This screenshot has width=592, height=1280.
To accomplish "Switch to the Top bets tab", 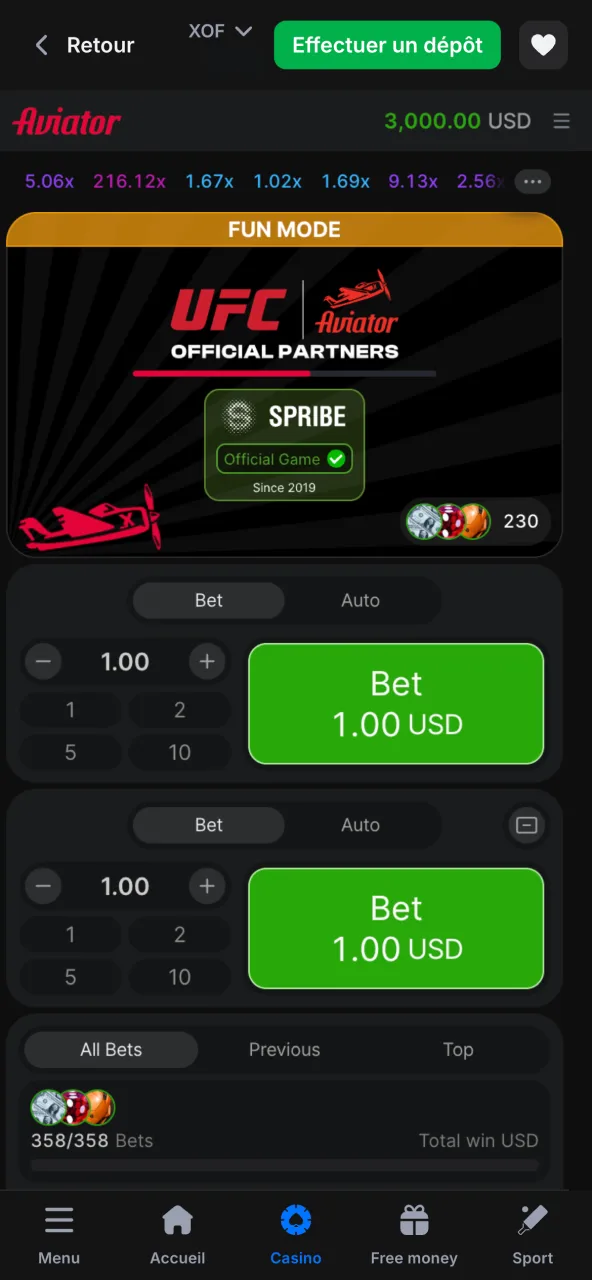I will [x=458, y=1049].
